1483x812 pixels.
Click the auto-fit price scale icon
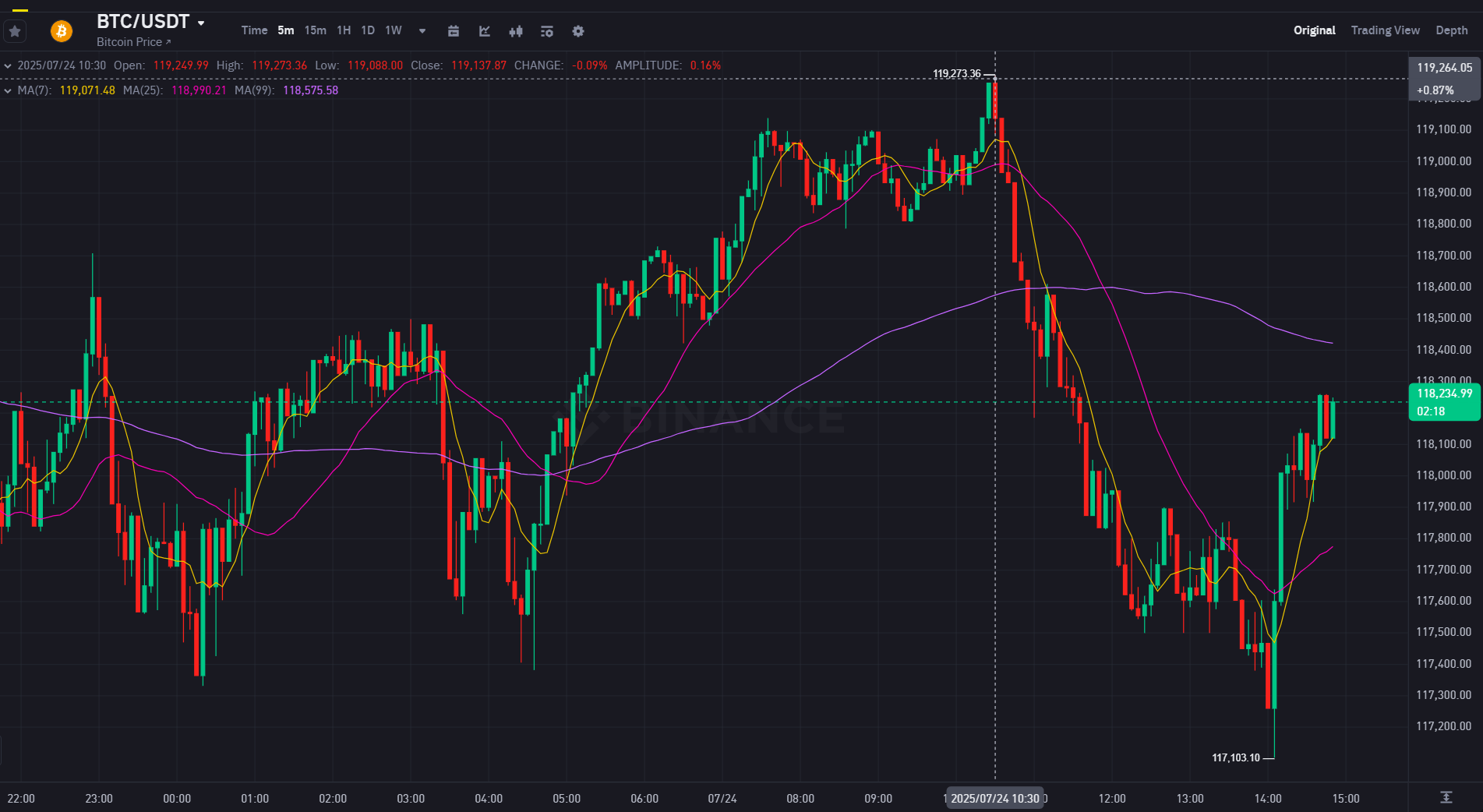1446,797
